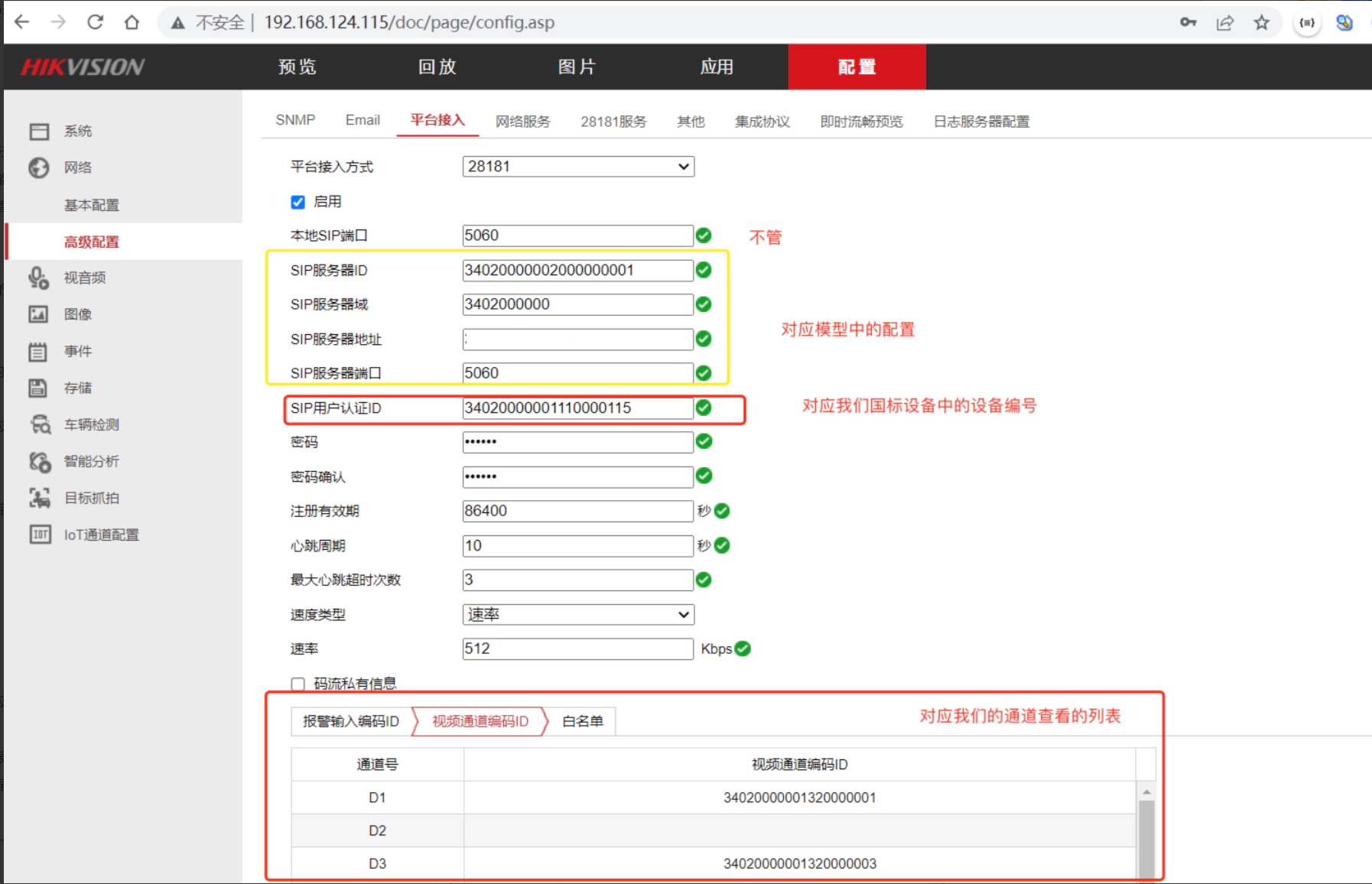Click the green checkmark next to 心跳周期
The width and height of the screenshot is (1372, 884).
click(722, 545)
